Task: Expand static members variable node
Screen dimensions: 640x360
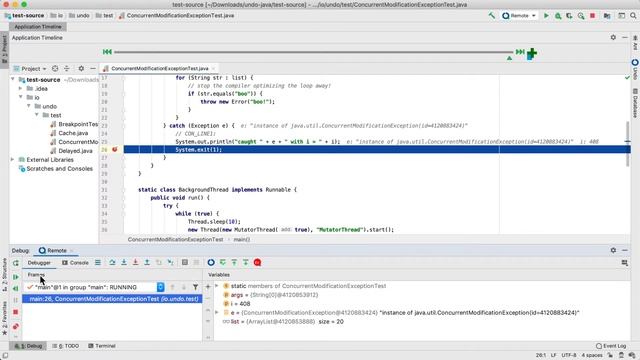Action: [217, 286]
